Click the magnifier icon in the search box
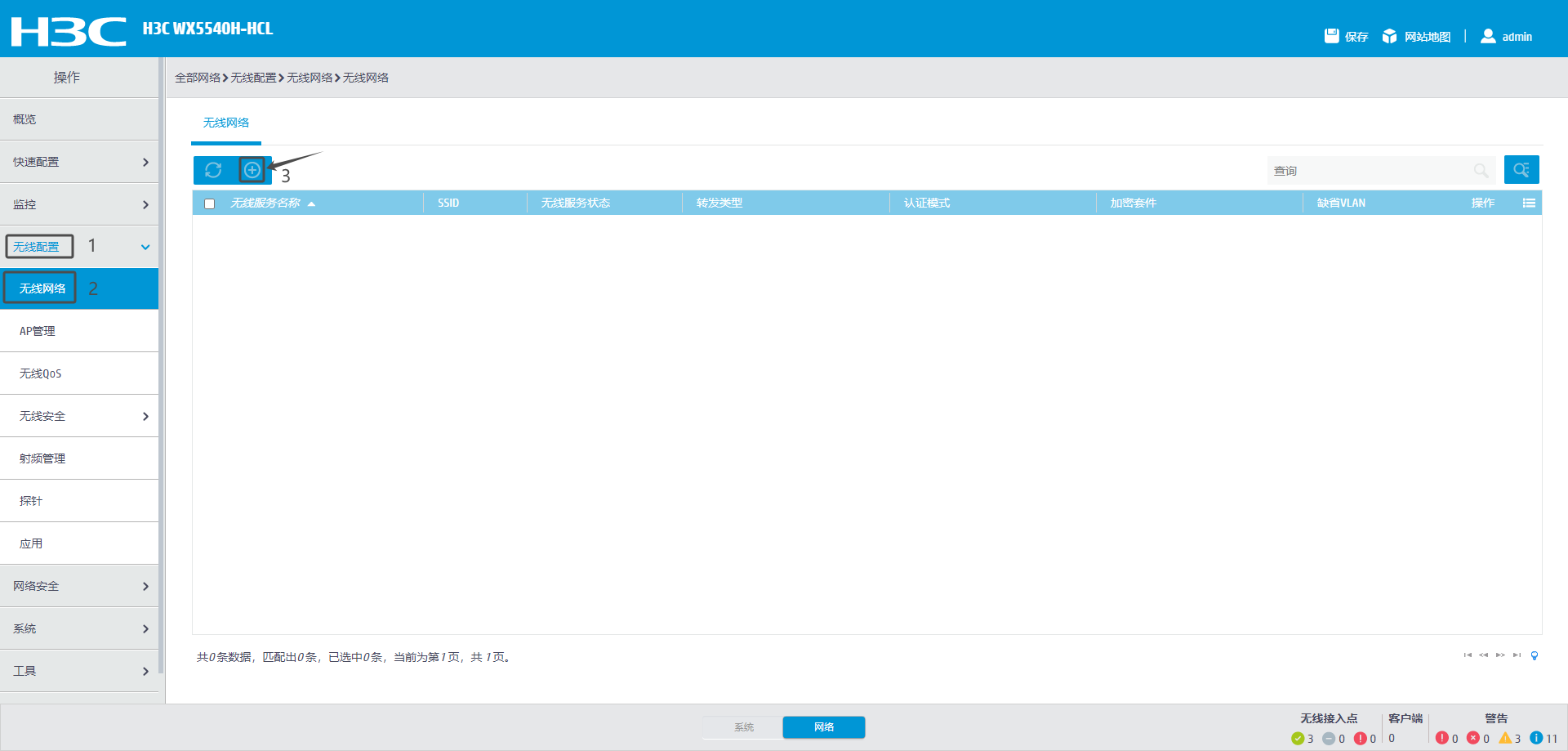Screen dimensions: 1568x751 click(x=1481, y=171)
